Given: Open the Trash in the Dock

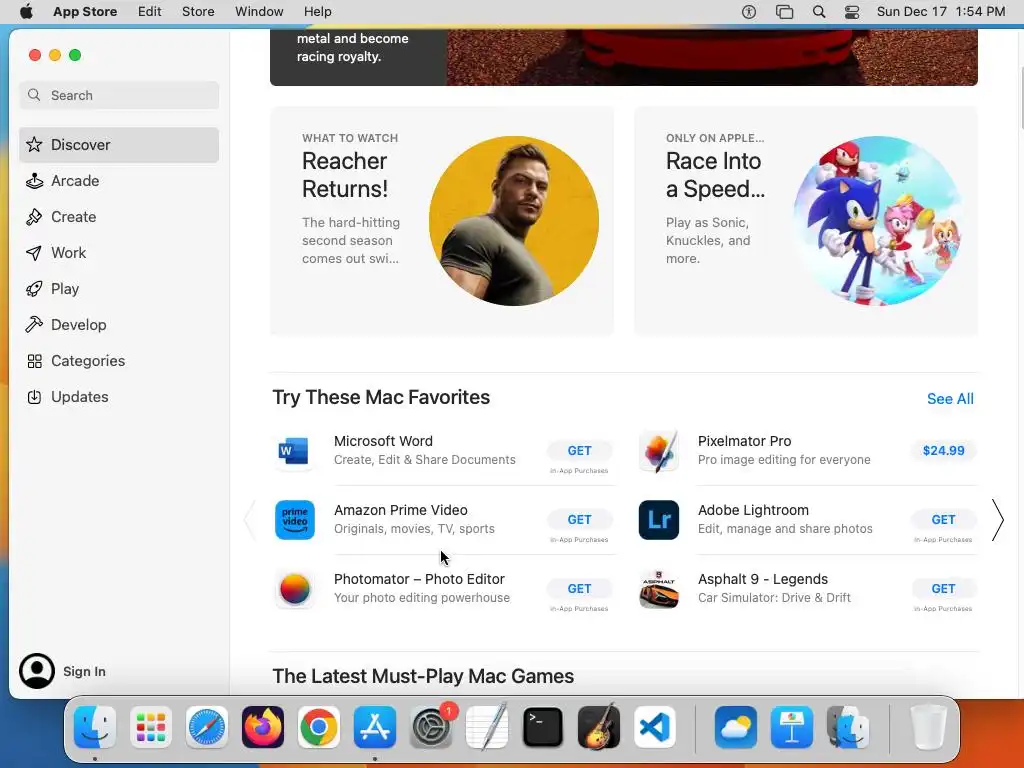Looking at the screenshot, I should point(928,727).
